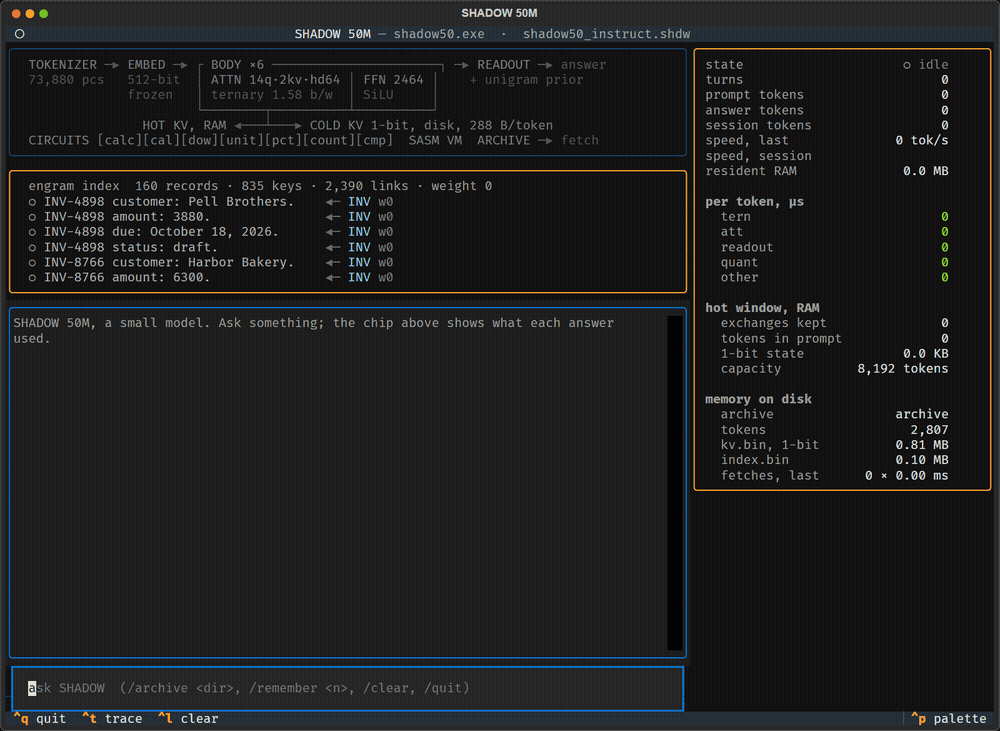This screenshot has height=731, width=1000.
Task: Click the TOKENIZER block in the diagram
Action: (62, 65)
